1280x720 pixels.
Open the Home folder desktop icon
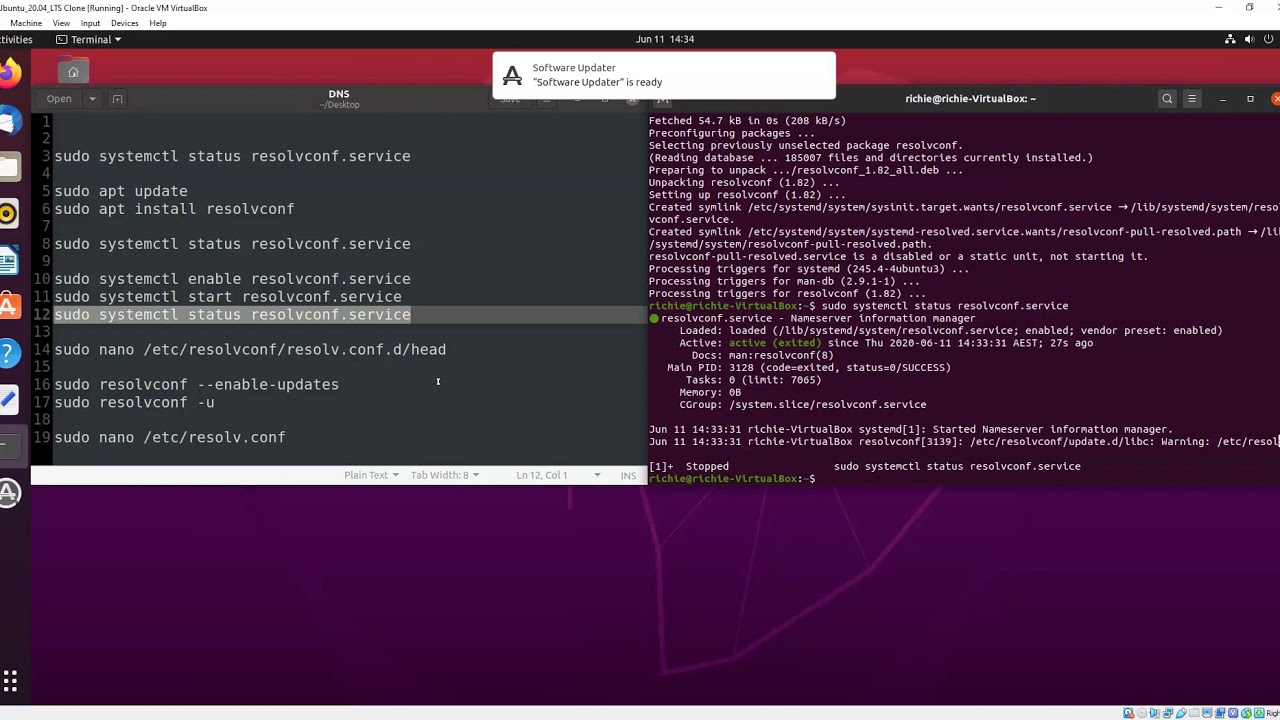tap(73, 72)
